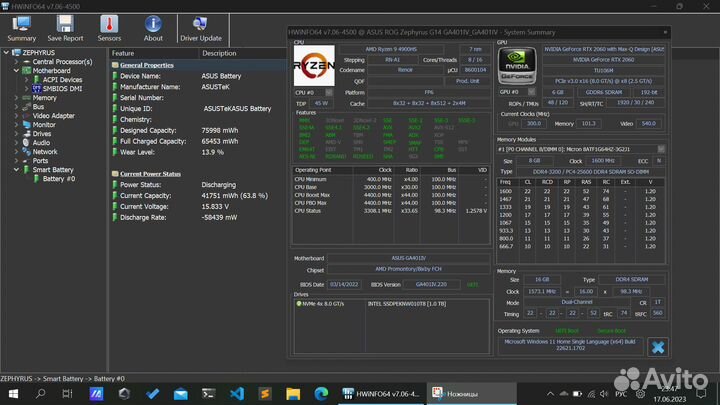Click the Current Power Status section heading
Viewport: 720px width, 405px height.
(150, 174)
